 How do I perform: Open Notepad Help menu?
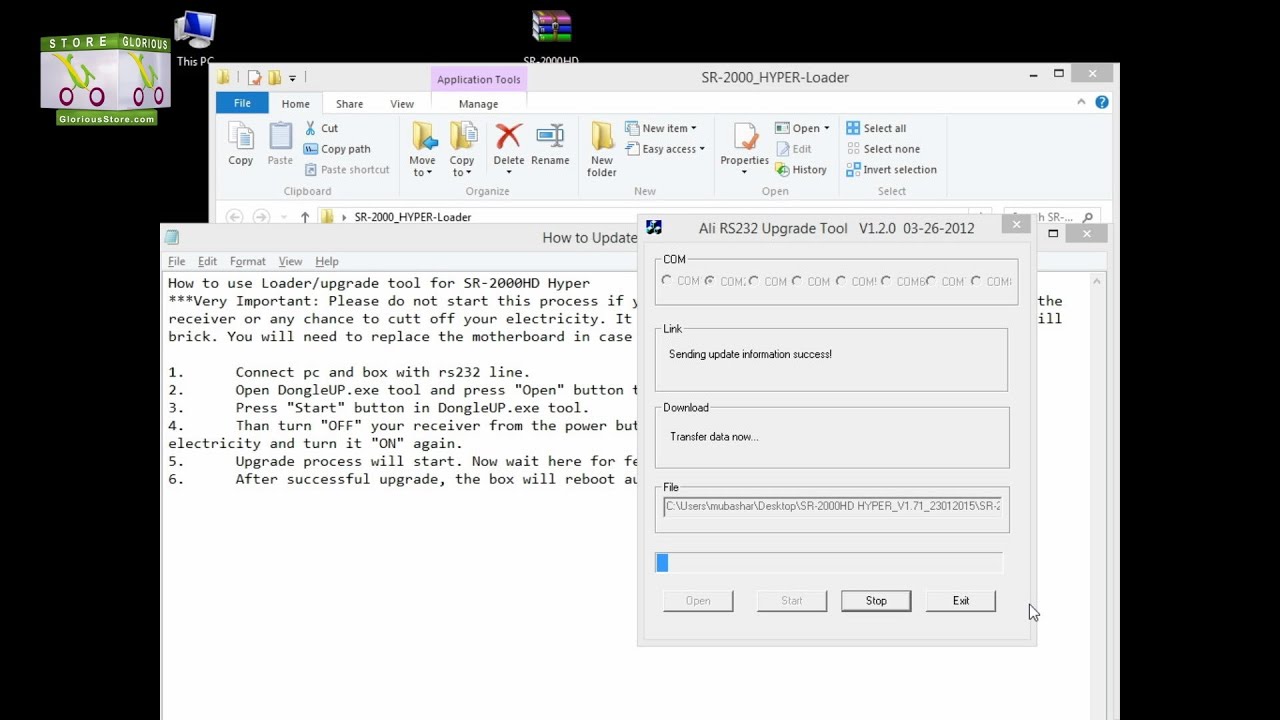327,261
